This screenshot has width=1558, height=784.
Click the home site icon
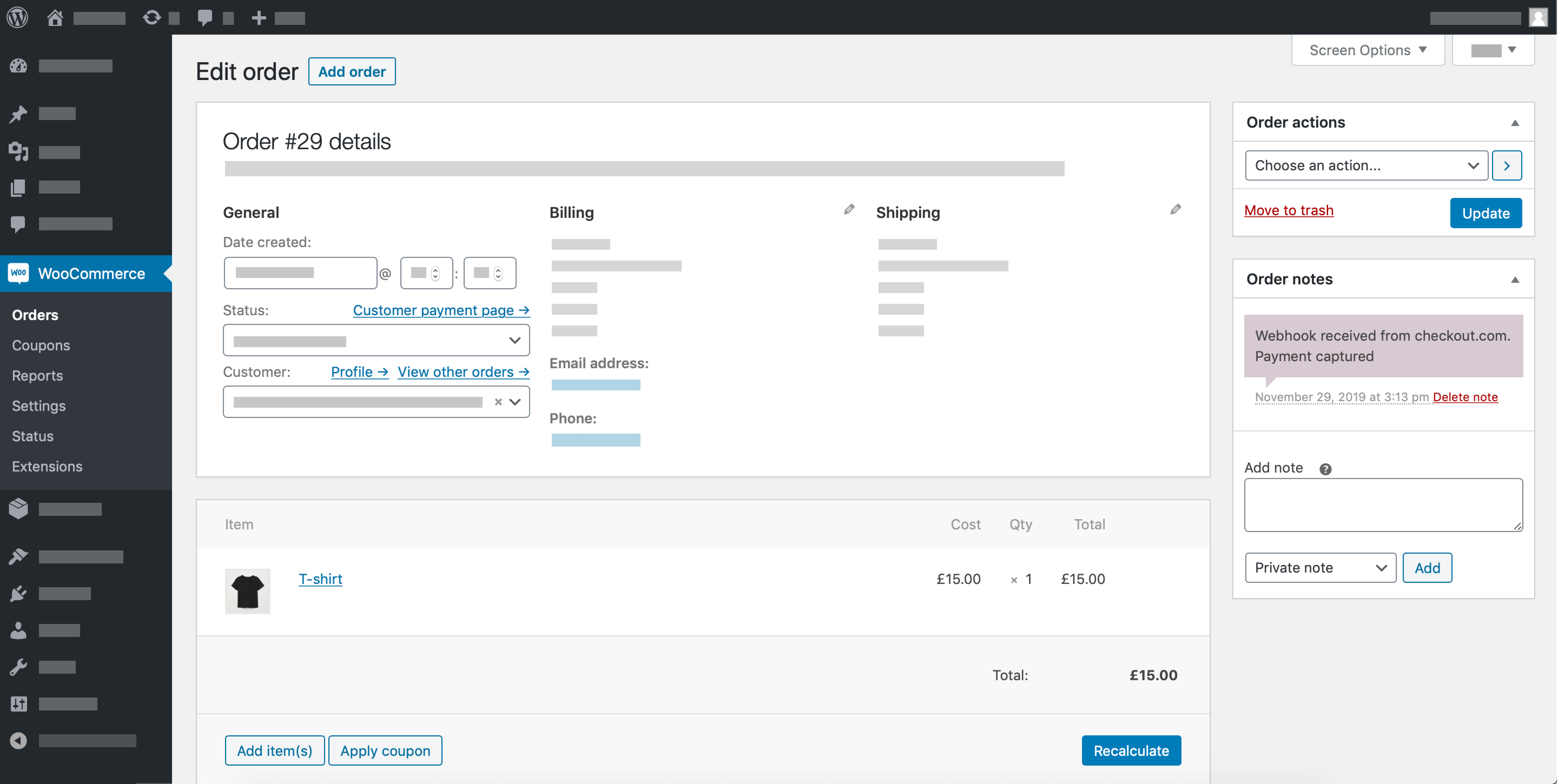pos(55,18)
